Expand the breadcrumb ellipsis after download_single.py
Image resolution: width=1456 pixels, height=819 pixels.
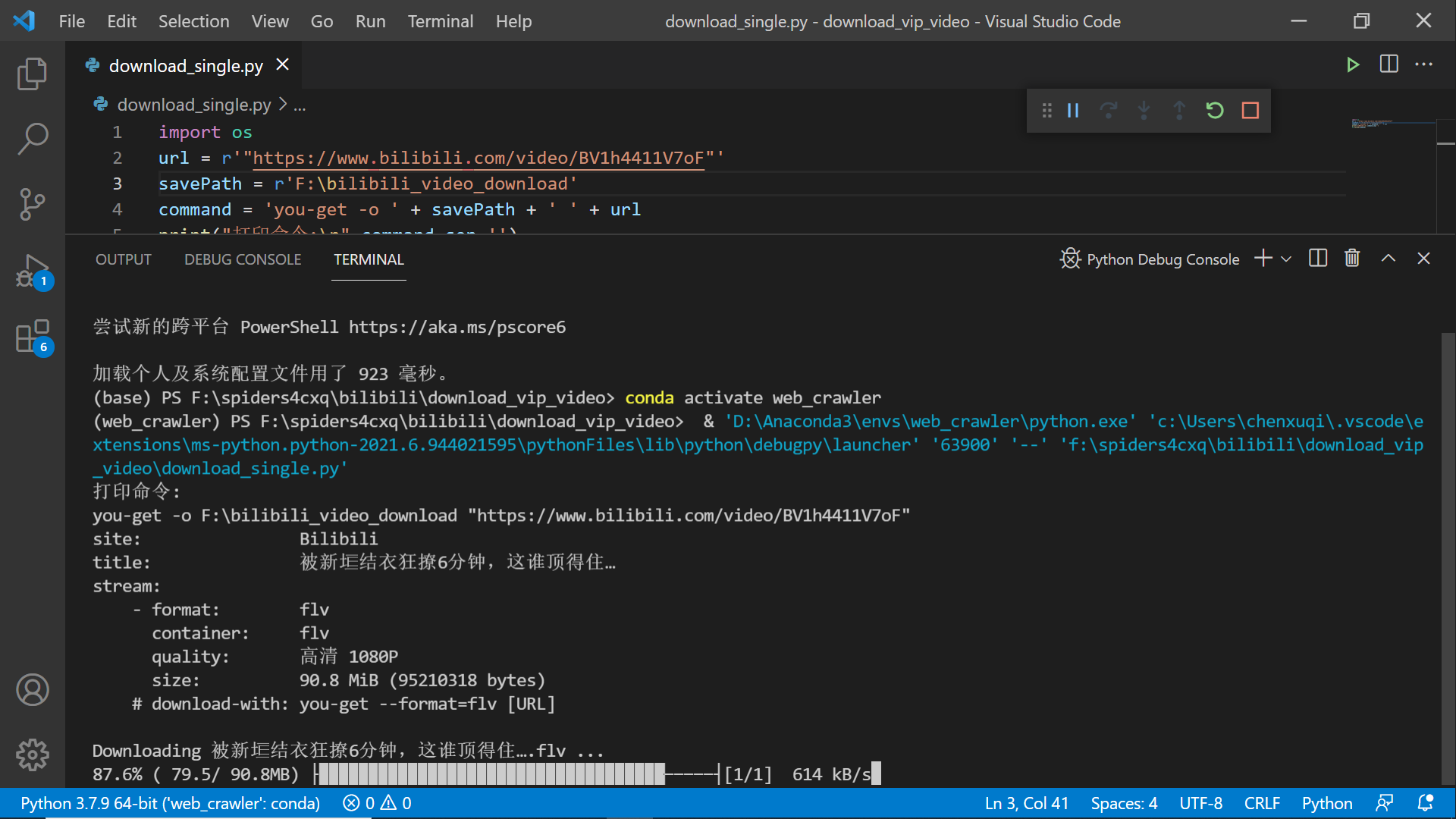click(x=300, y=105)
